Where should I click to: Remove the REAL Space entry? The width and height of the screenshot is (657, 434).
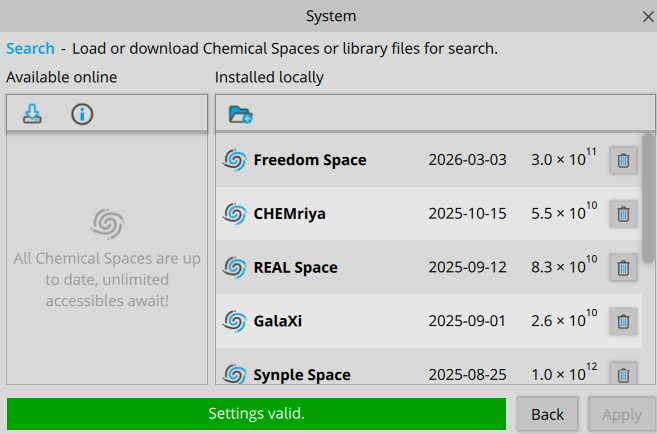(623, 268)
